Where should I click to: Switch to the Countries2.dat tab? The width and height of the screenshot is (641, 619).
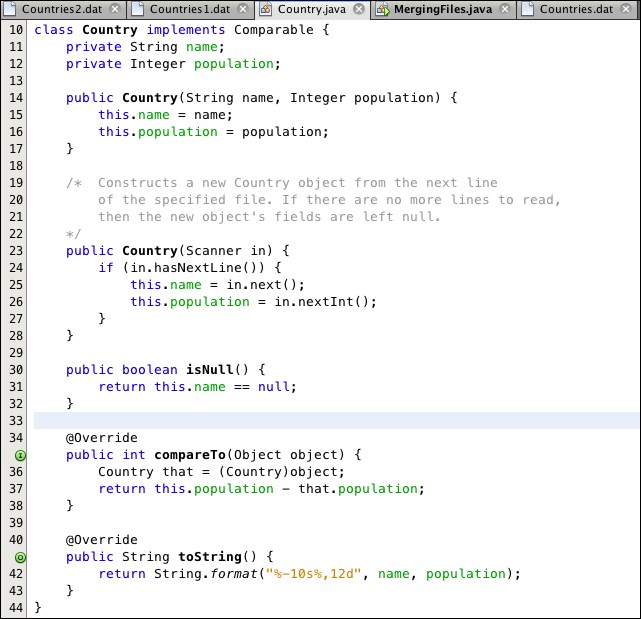point(62,10)
